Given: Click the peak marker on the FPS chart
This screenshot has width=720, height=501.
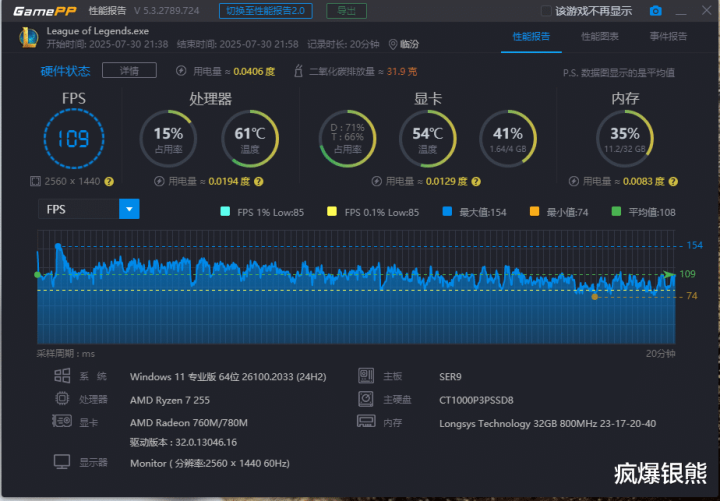Looking at the screenshot, I should (x=58, y=247).
